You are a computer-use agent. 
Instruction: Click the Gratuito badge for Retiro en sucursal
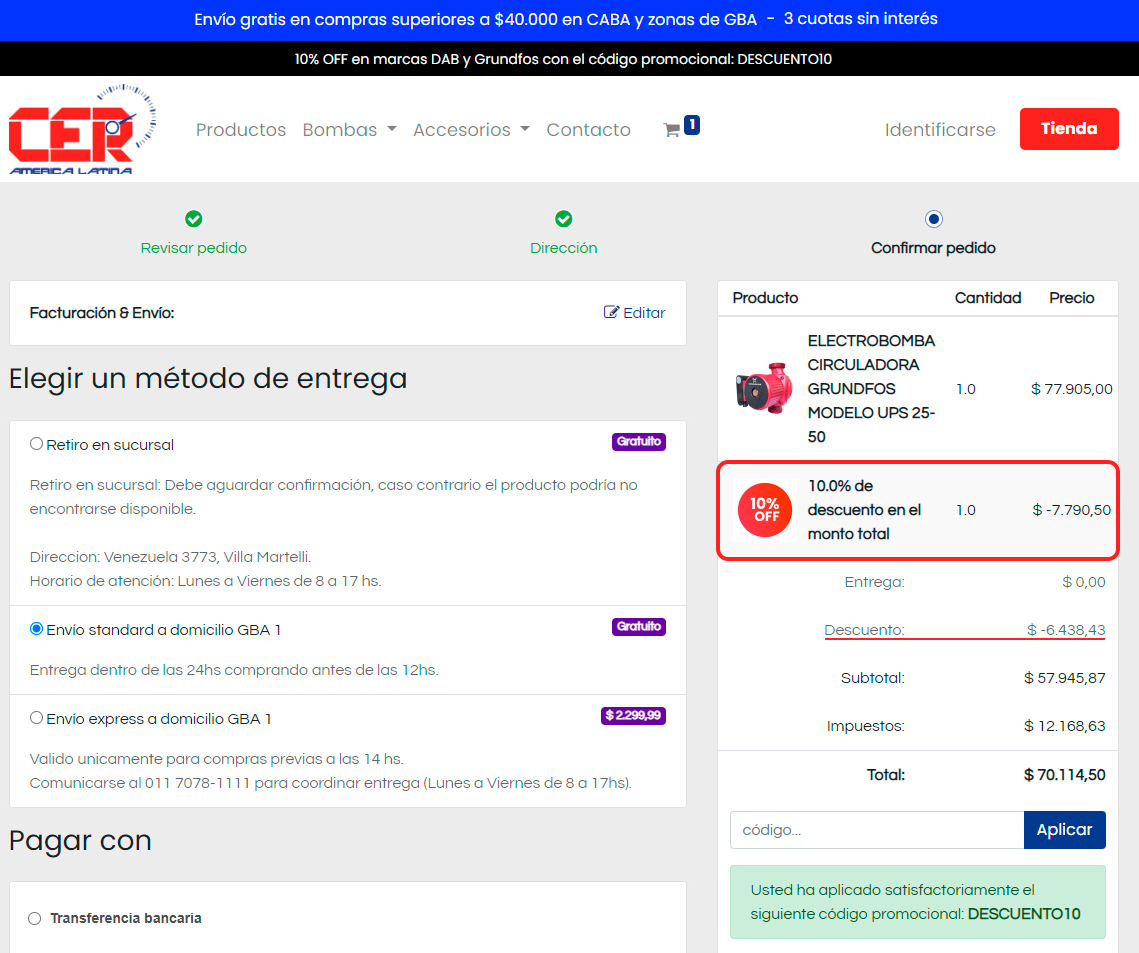click(x=639, y=442)
